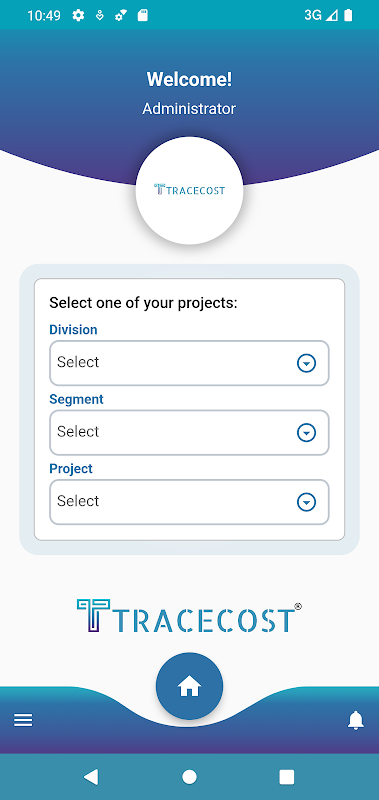Open notifications bell icon
The width and height of the screenshot is (379, 800).
click(x=356, y=720)
